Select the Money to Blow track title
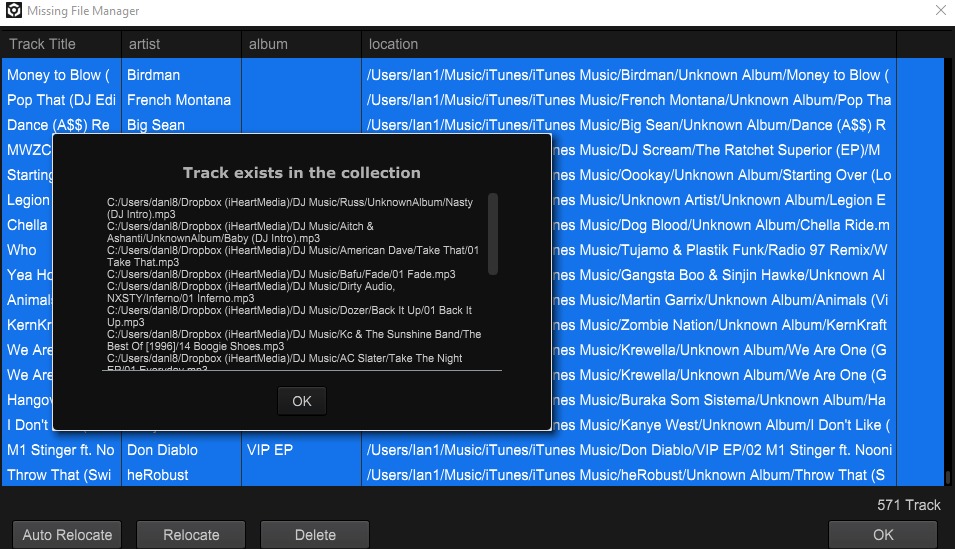 coord(58,75)
